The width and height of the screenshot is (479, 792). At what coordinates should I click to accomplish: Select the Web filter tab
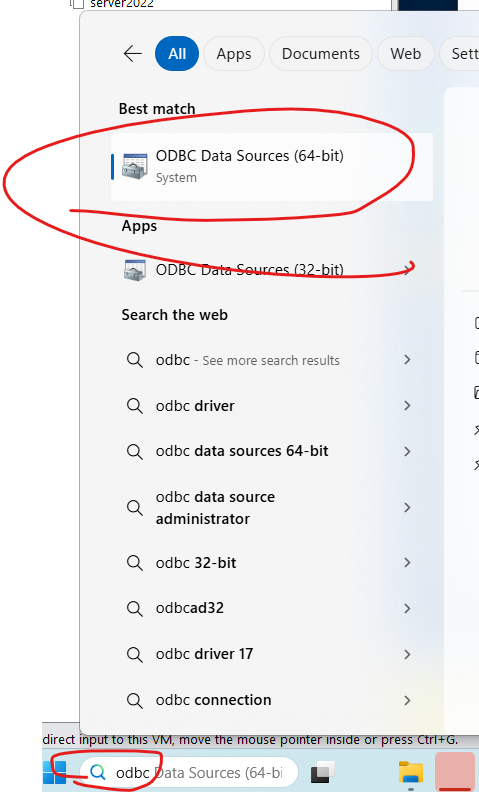(x=406, y=54)
